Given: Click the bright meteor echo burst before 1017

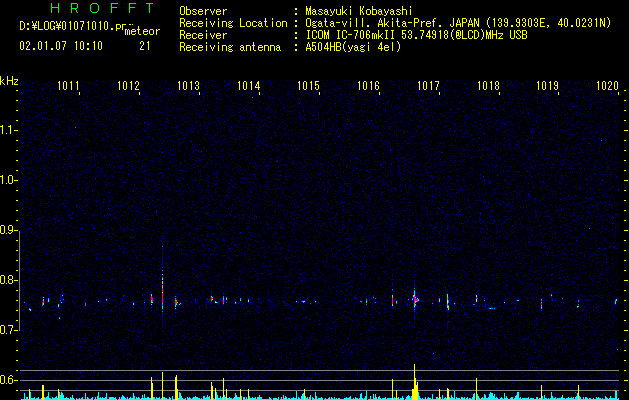Looking at the screenshot, I should (415, 299).
